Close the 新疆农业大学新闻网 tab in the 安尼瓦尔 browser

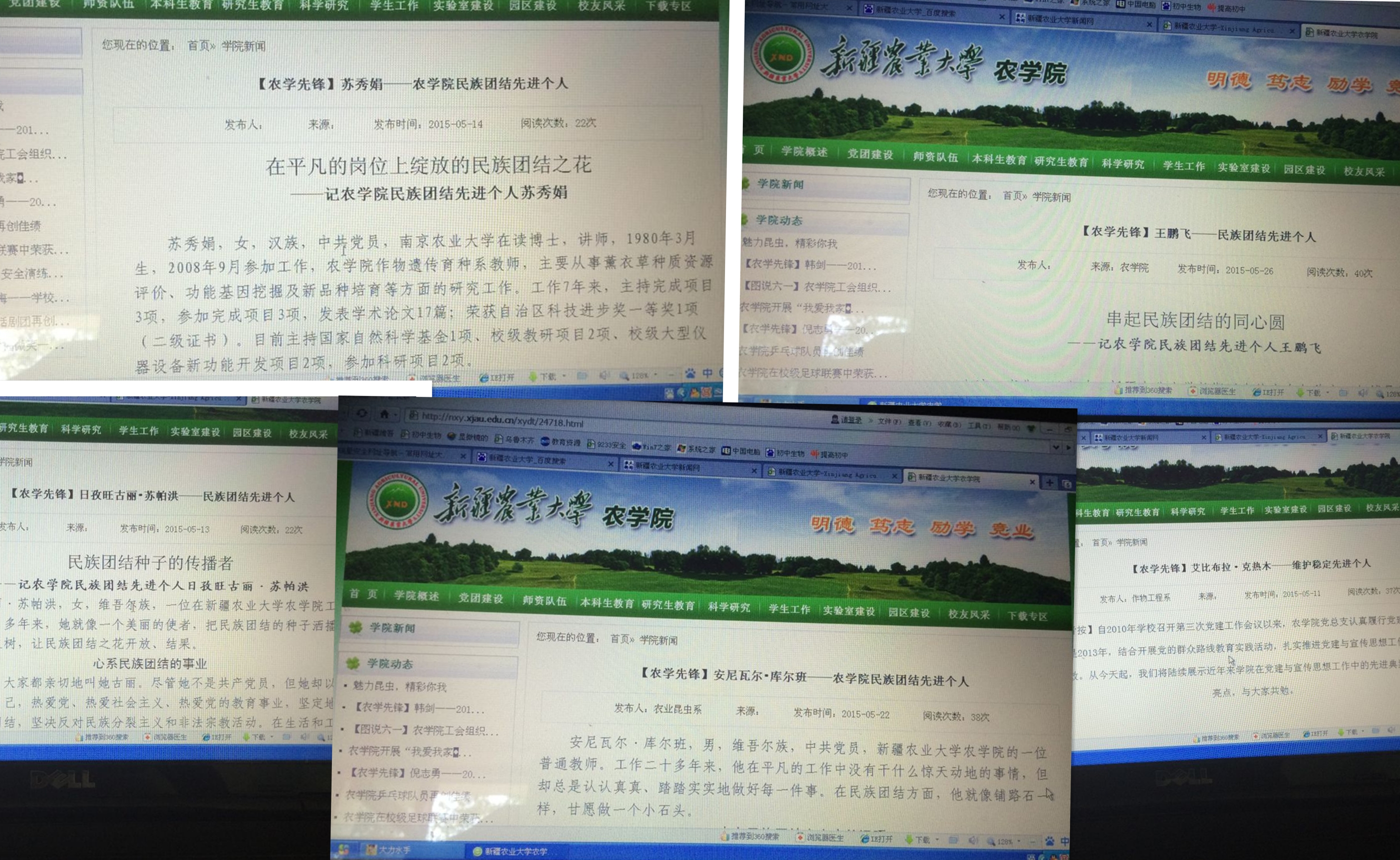point(754,471)
